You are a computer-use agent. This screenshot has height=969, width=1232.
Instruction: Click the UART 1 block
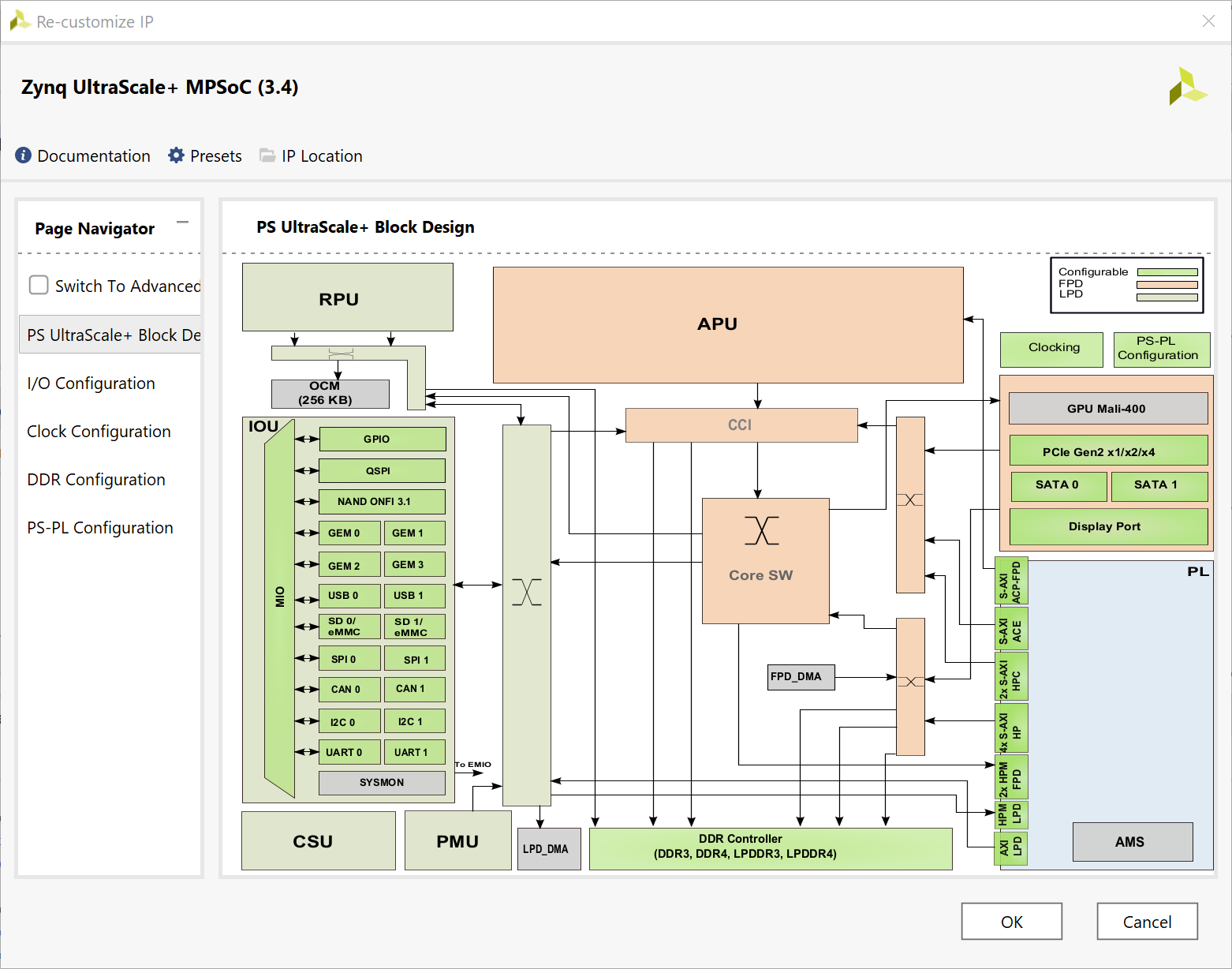[x=415, y=752]
